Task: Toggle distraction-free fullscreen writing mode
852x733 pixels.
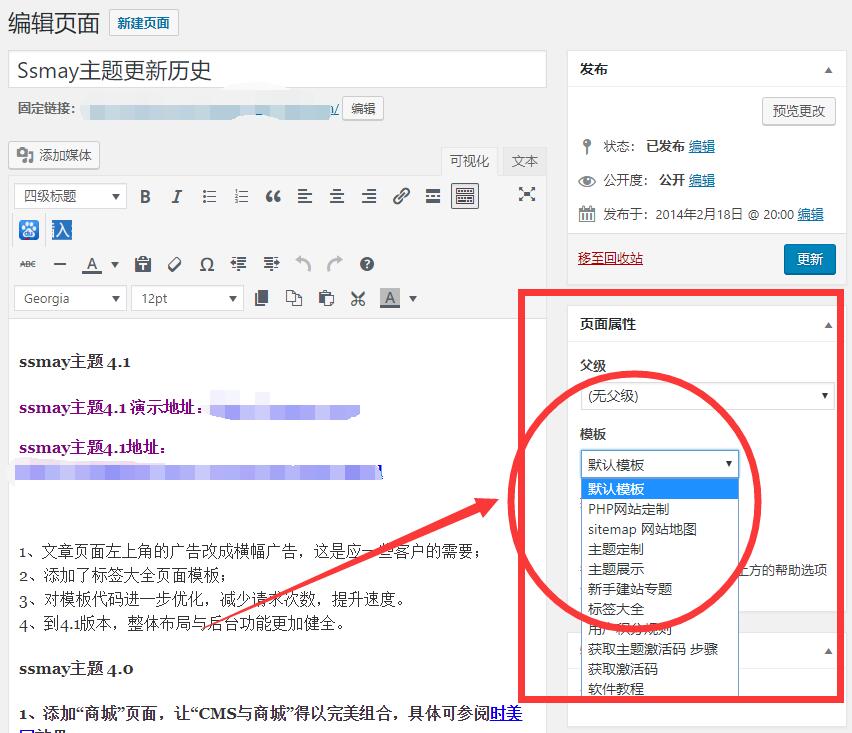Action: click(x=527, y=196)
